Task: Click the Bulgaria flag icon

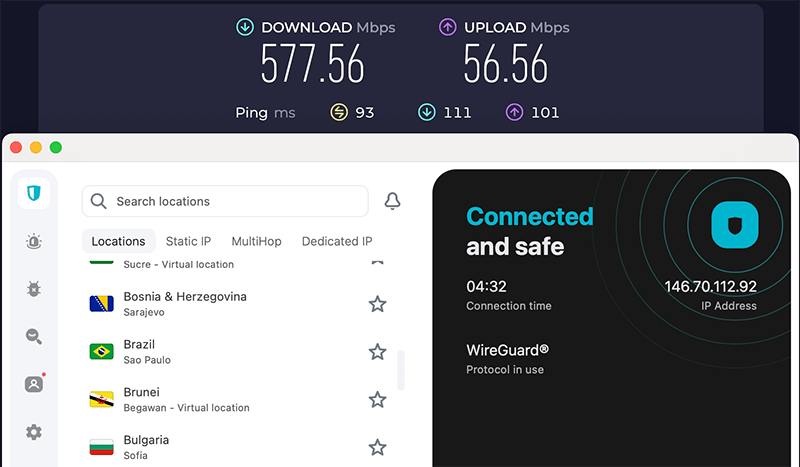Action: 102,447
